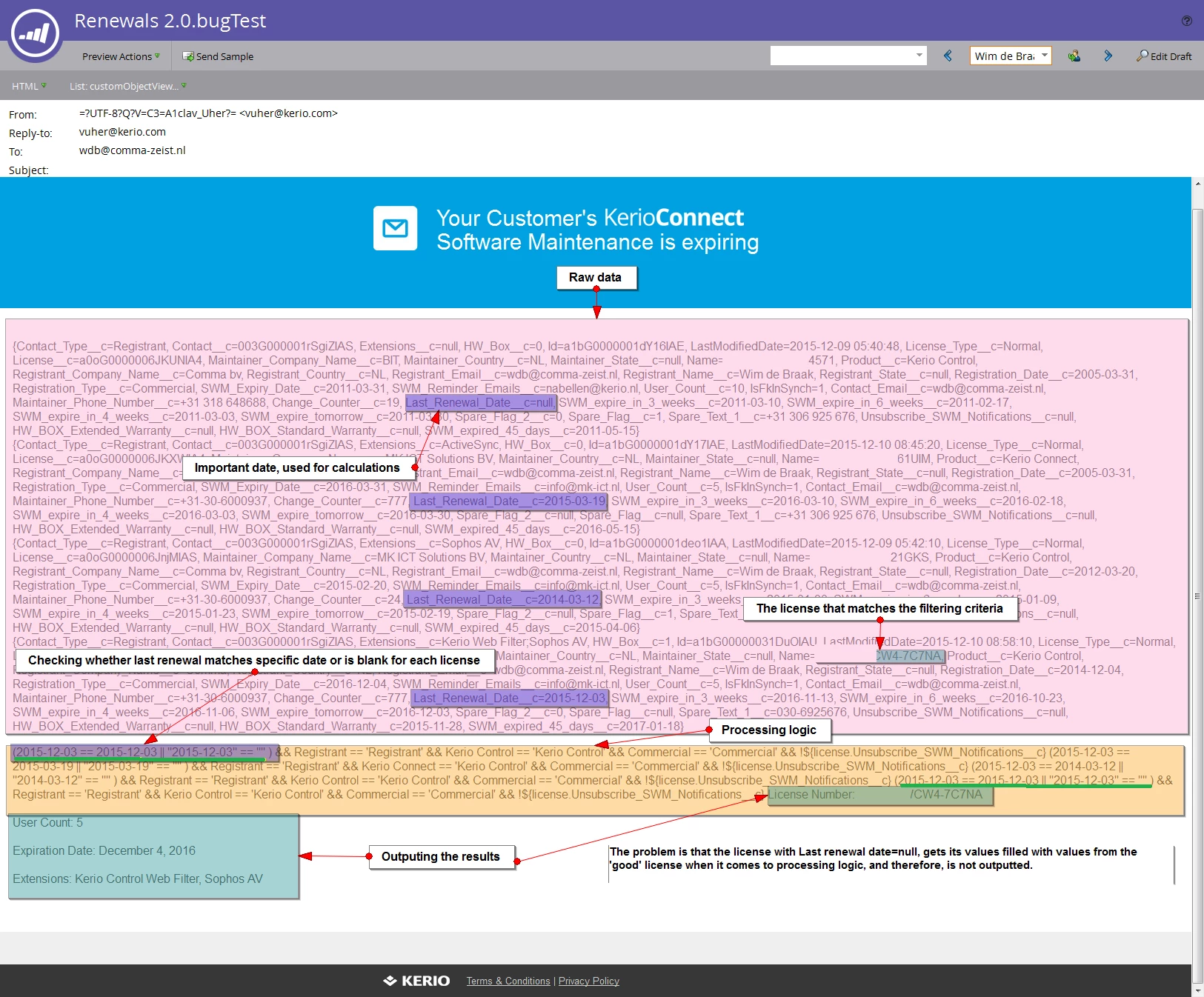Click the Send Sample button

[x=219, y=56]
